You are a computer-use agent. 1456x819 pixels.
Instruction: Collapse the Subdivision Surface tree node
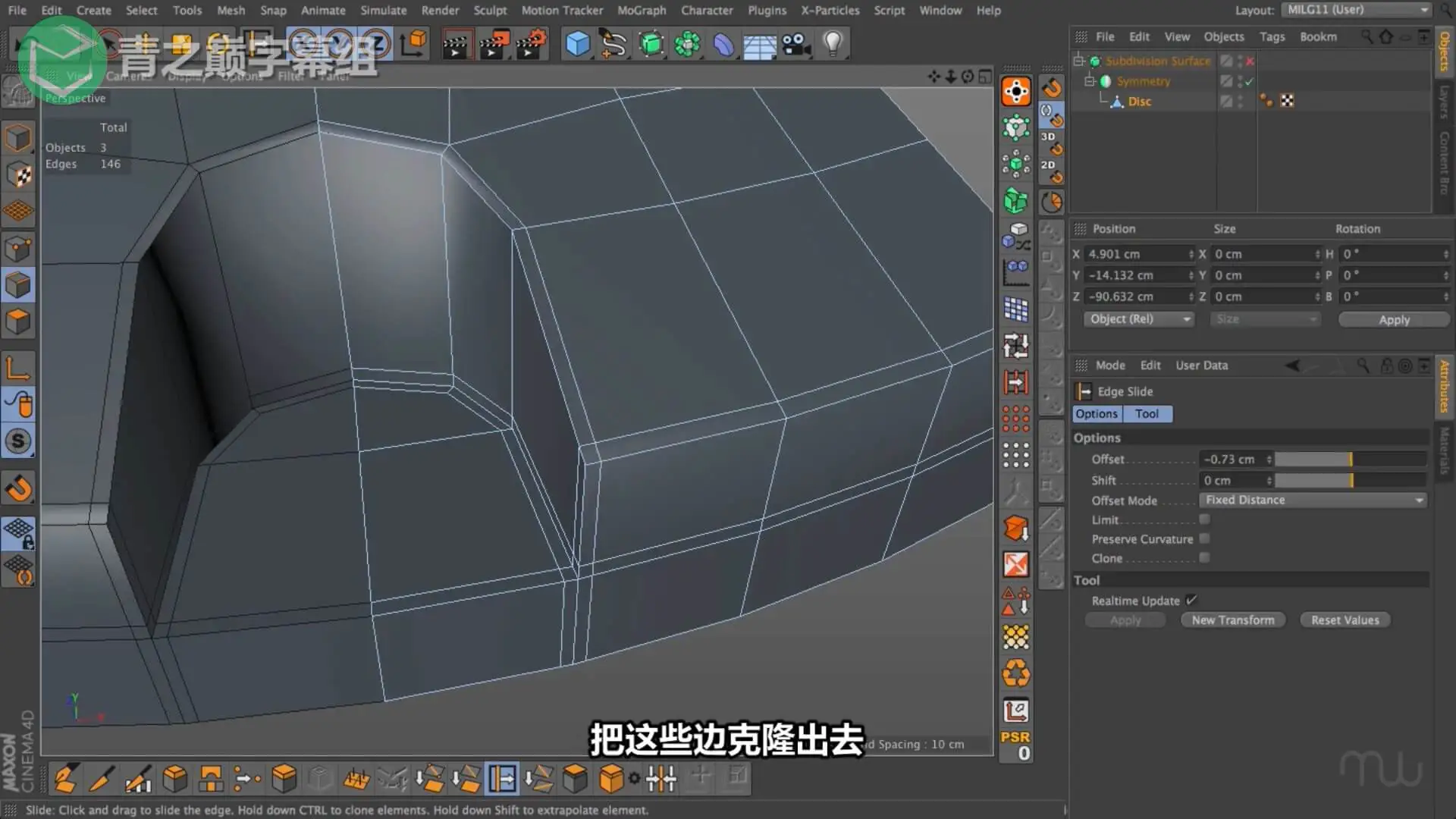pyautogui.click(x=1079, y=60)
